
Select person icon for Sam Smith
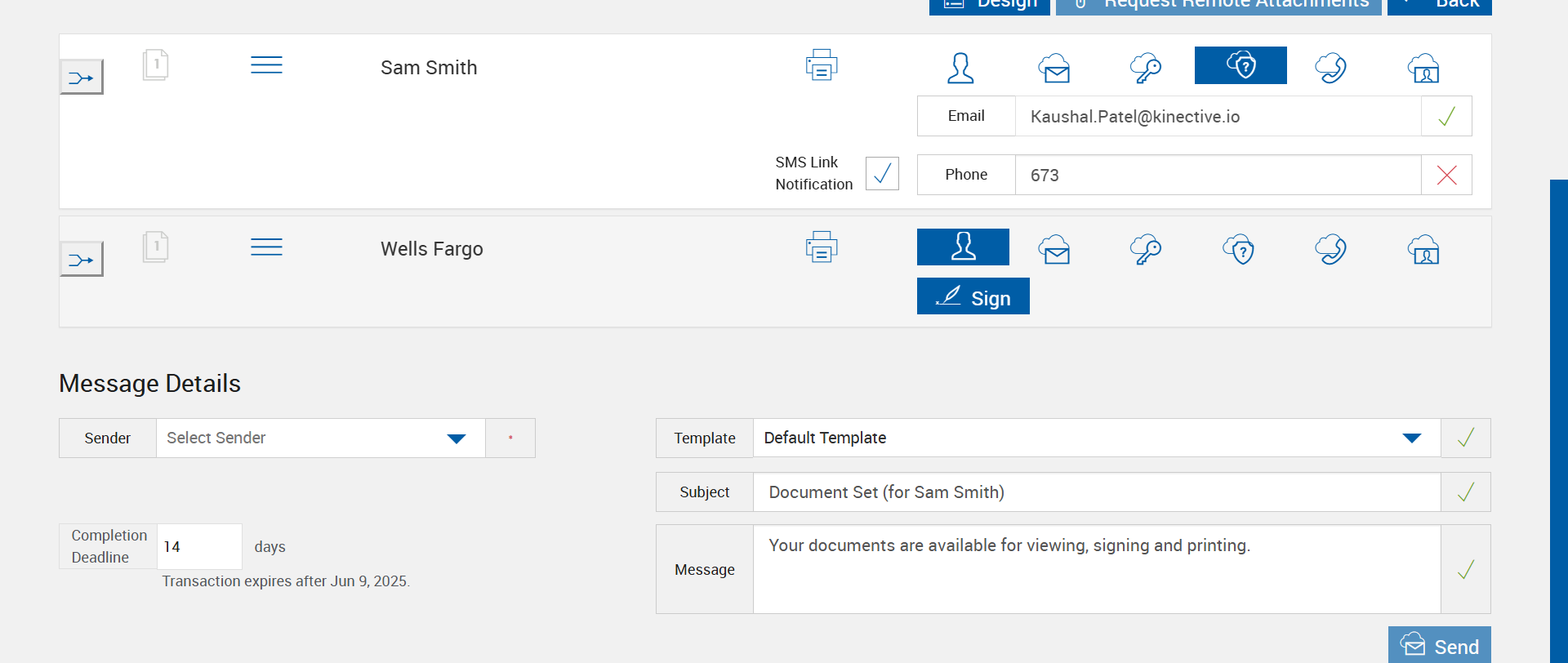click(960, 68)
